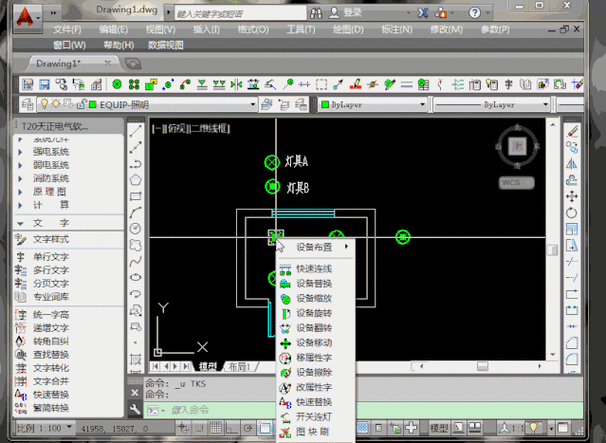The image size is (606, 443).
Task: Click the horizontal scrollbar thumb under canvas
Action: pyautogui.click(x=482, y=366)
